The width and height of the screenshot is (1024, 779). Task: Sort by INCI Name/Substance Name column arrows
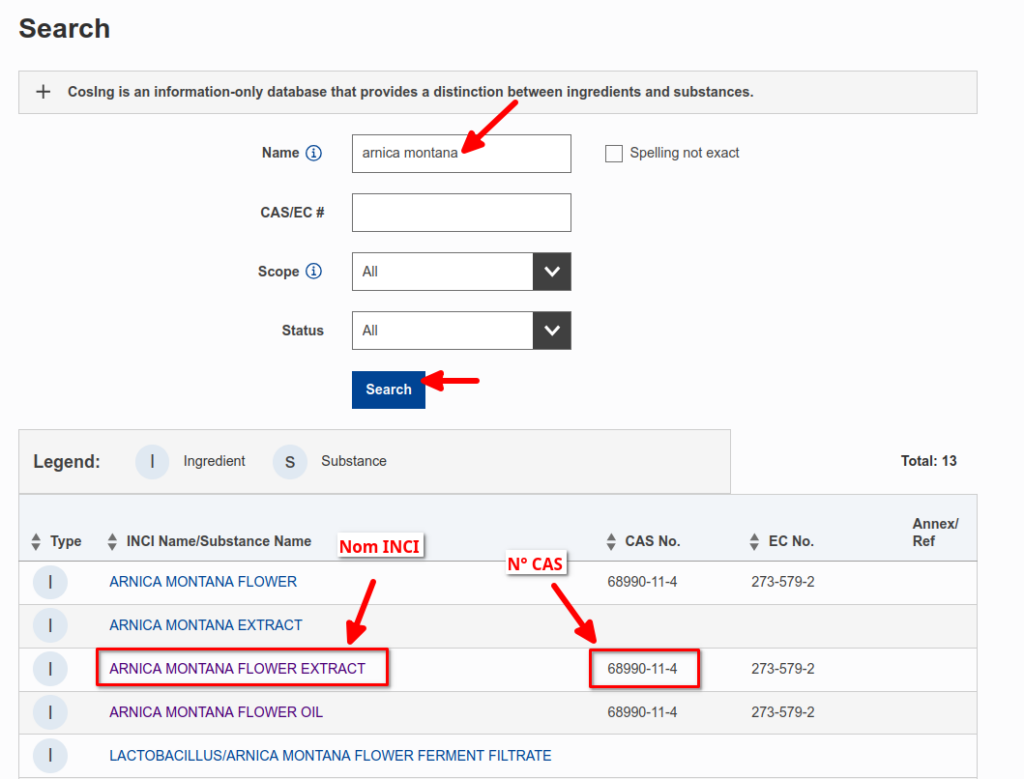(x=112, y=542)
